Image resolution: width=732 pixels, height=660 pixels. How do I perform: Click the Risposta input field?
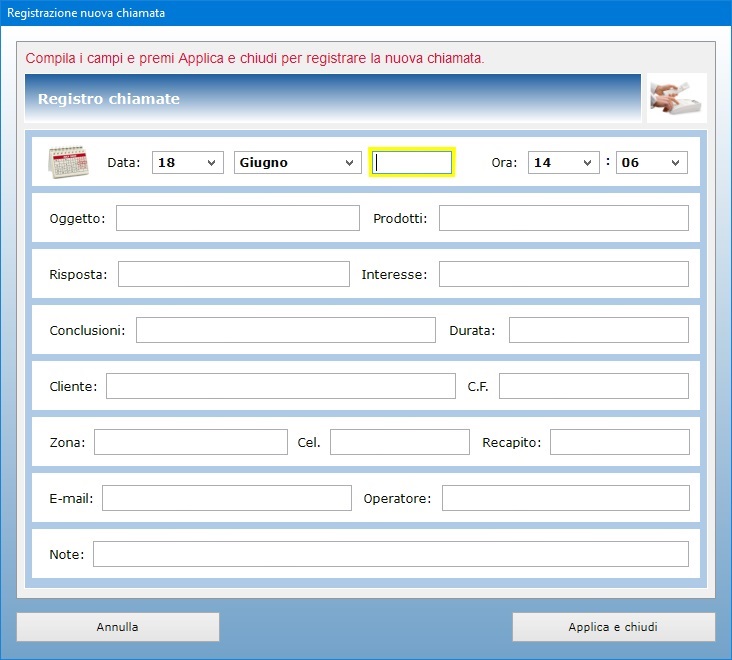pyautogui.click(x=233, y=274)
